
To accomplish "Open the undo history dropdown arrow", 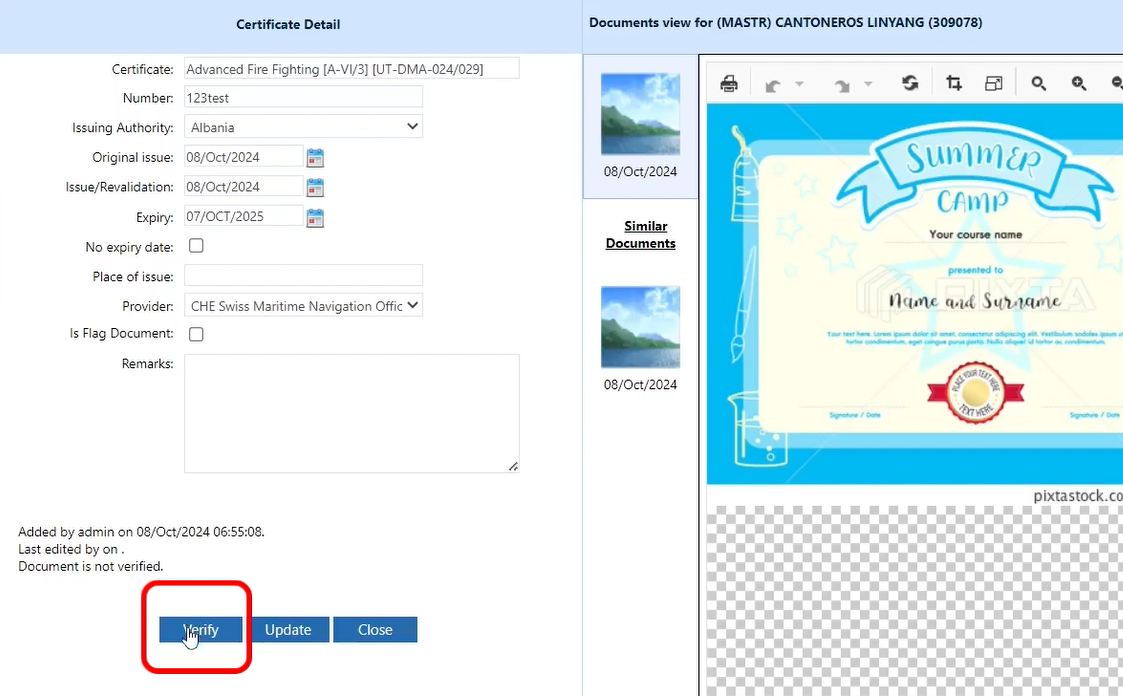I will tap(799, 84).
